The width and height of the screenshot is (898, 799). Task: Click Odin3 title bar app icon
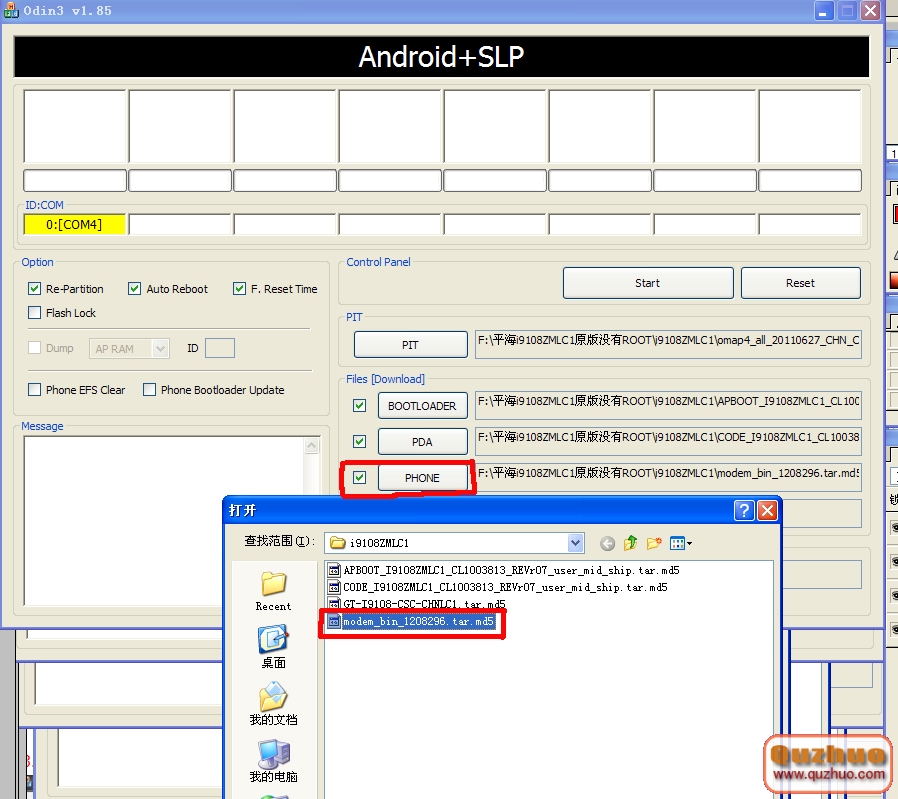[11, 10]
